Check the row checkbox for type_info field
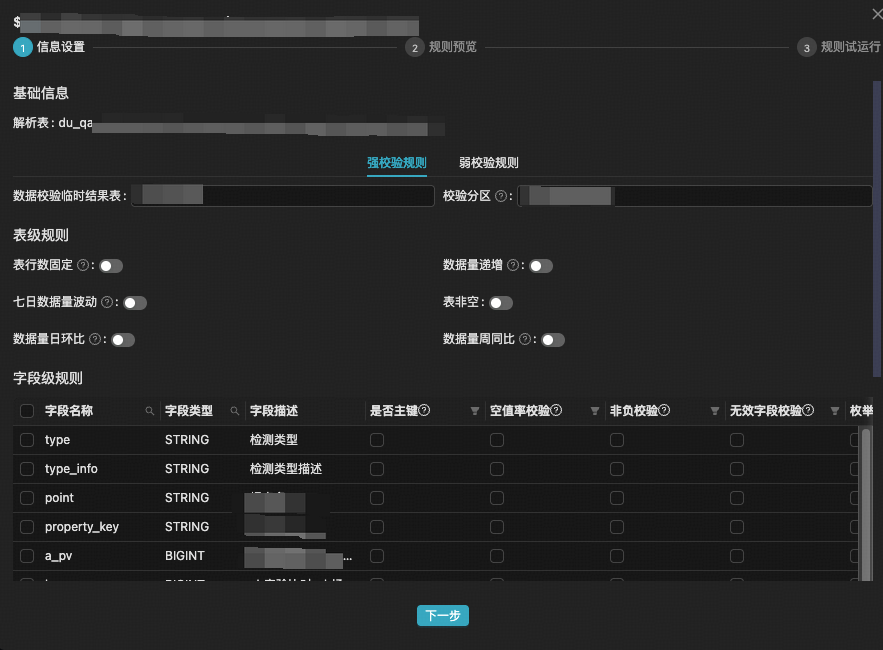The image size is (883, 650). 27,469
